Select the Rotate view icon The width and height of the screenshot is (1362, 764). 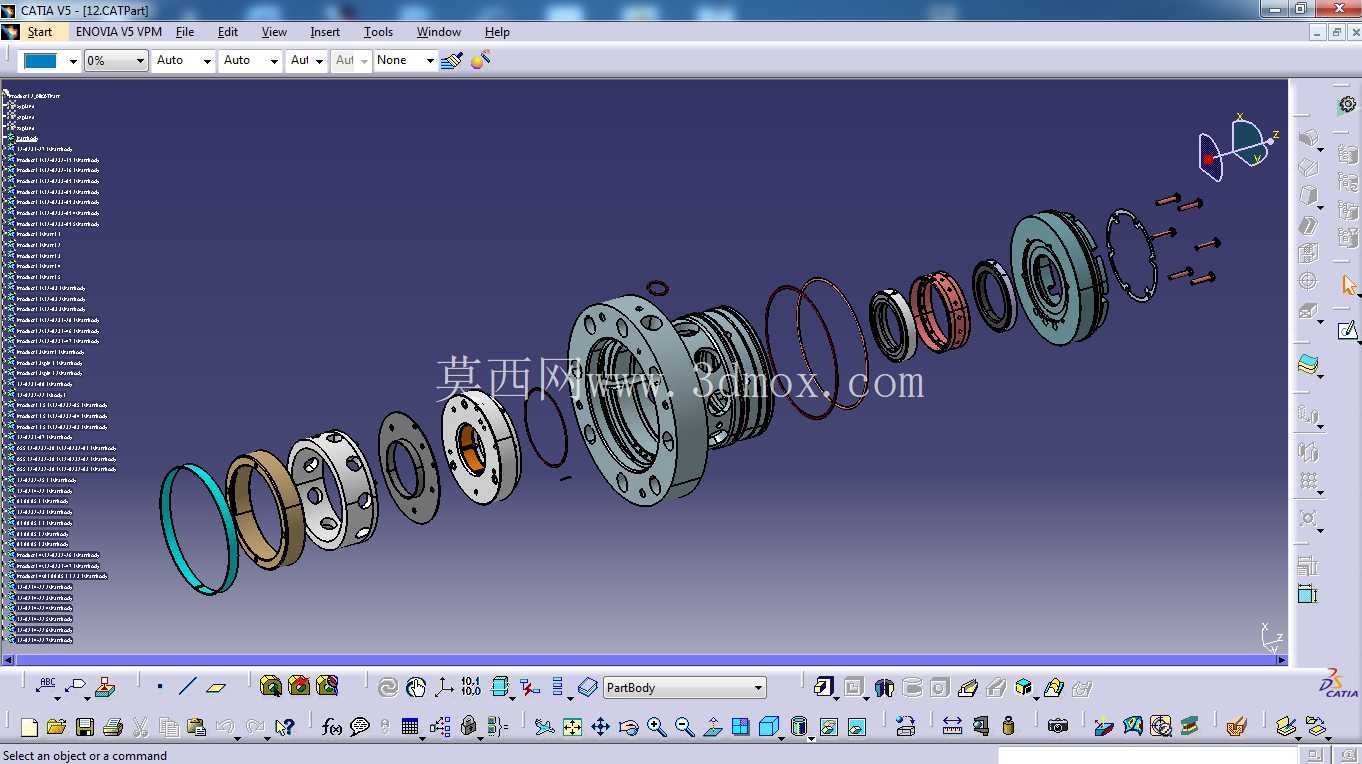tap(628, 727)
